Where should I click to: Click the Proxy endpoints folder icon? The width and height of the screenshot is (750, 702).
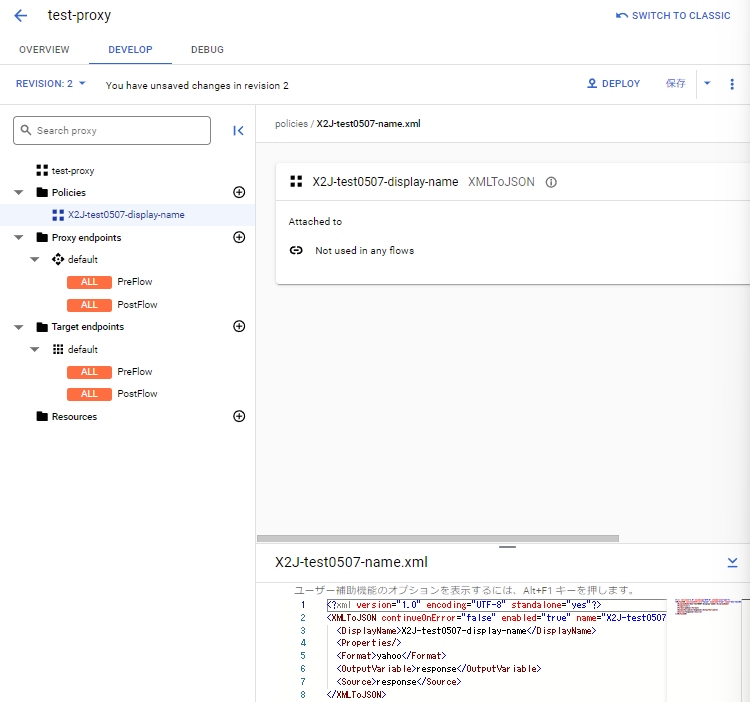42,237
